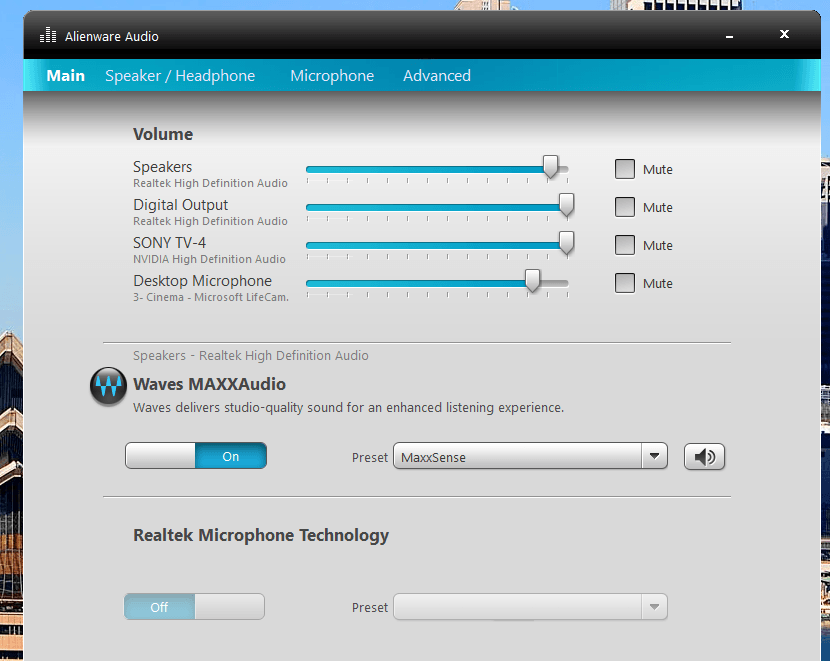Turn on Realtek Microphone Technology toggle
Image resolution: width=830 pixels, height=661 pixels.
(229, 607)
